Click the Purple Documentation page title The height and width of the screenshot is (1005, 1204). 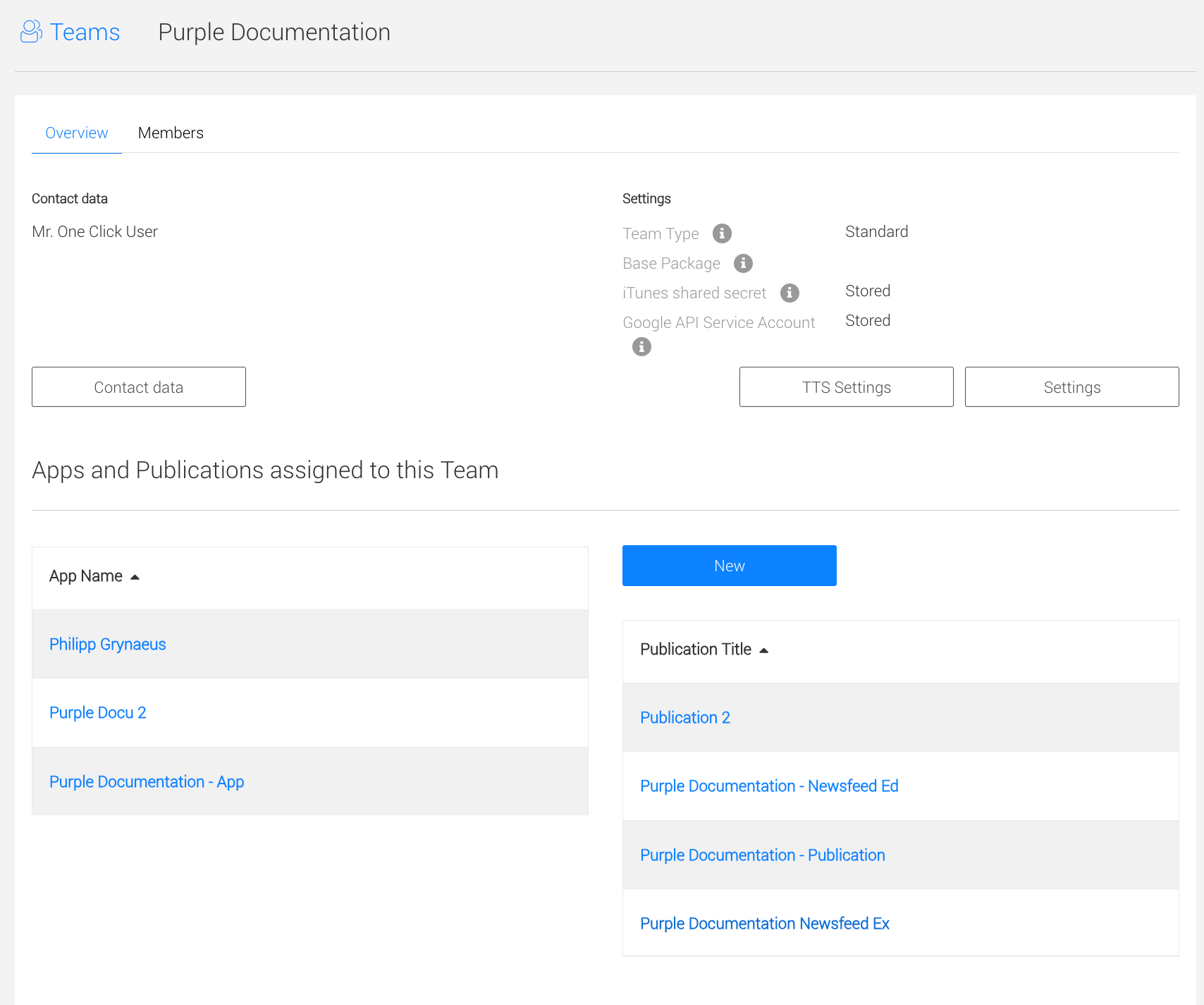click(x=274, y=32)
